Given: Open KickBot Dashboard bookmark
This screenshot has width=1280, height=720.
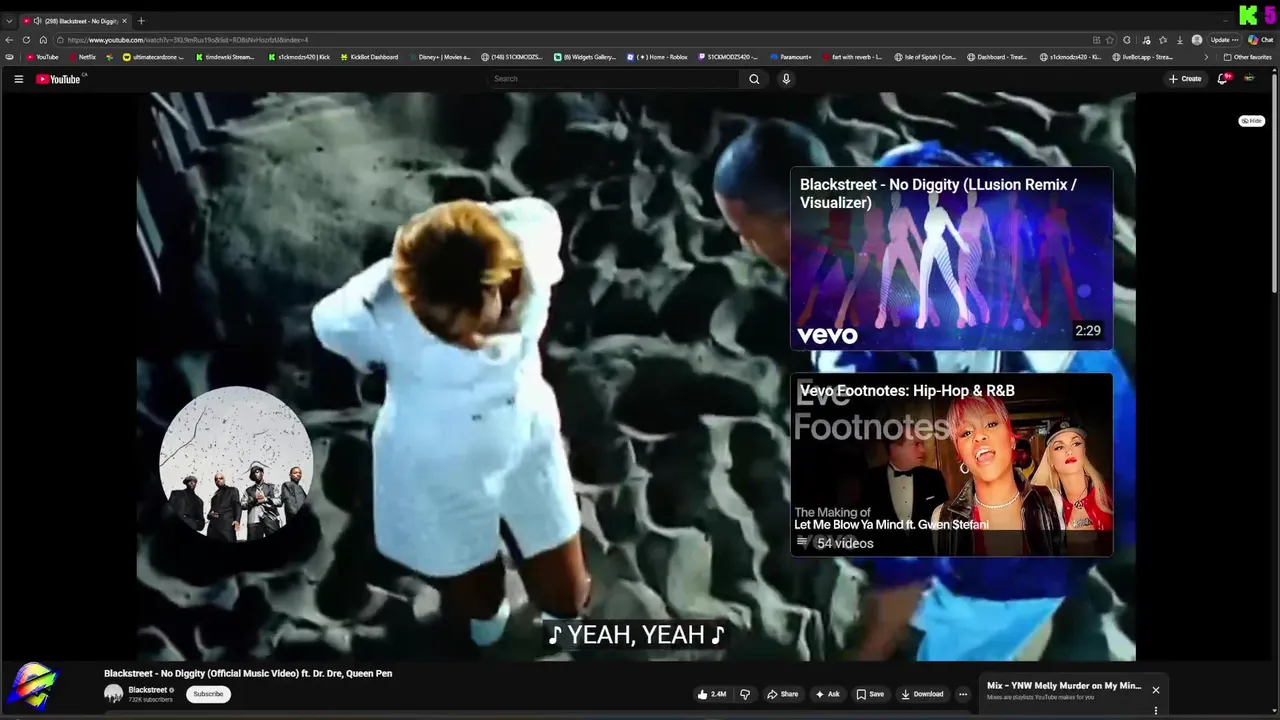Looking at the screenshot, I should 369,57.
